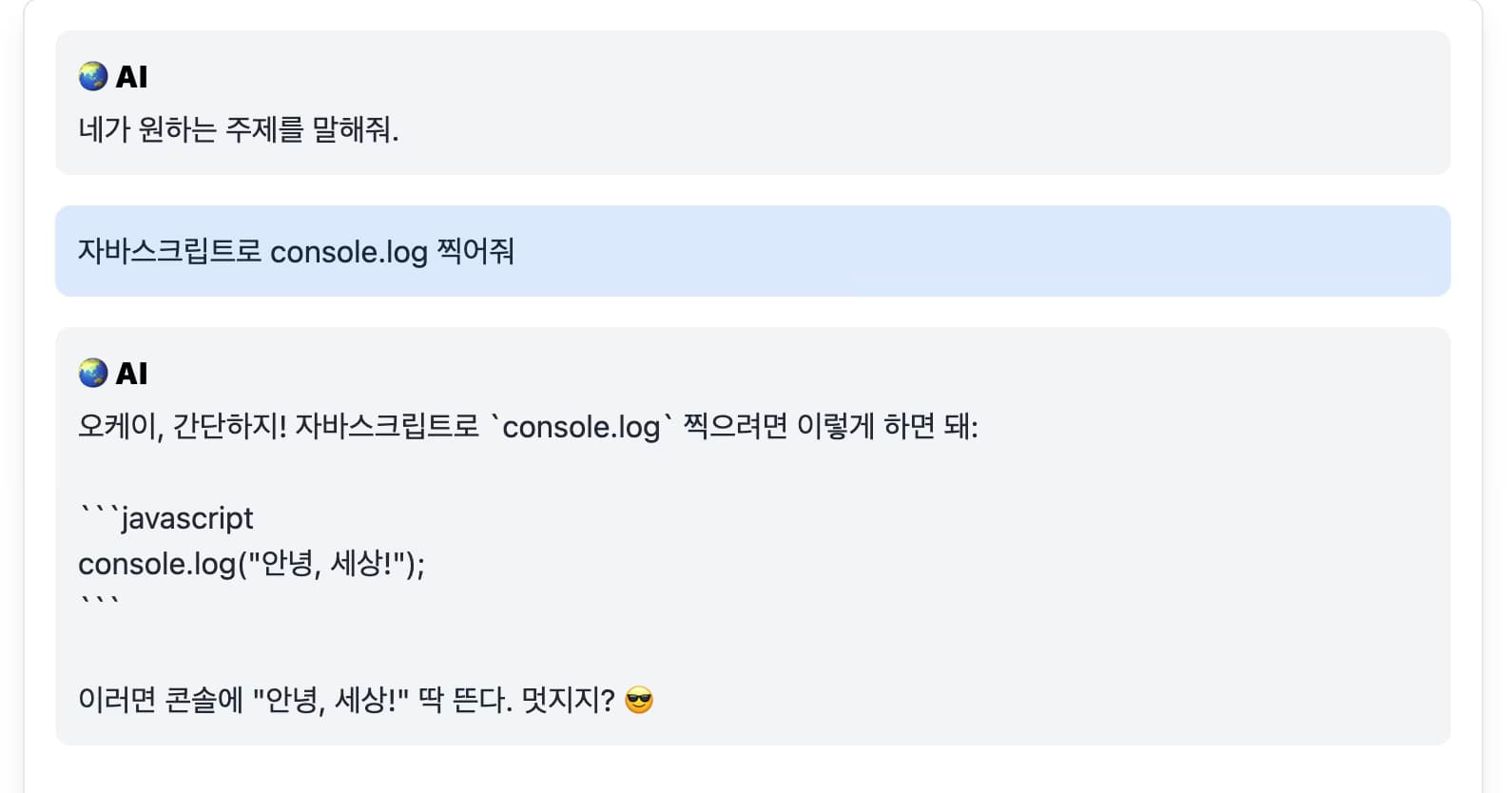
Task: Click the globe emoji above the console.log answer
Action: tap(93, 373)
